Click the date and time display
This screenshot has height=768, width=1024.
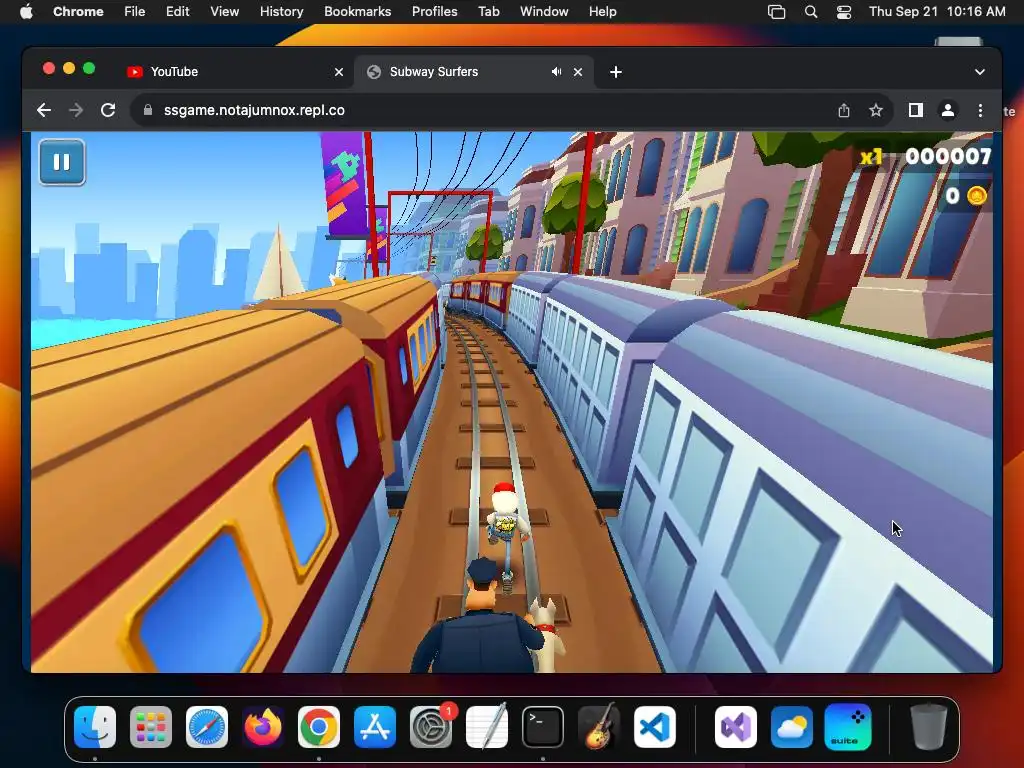point(937,11)
